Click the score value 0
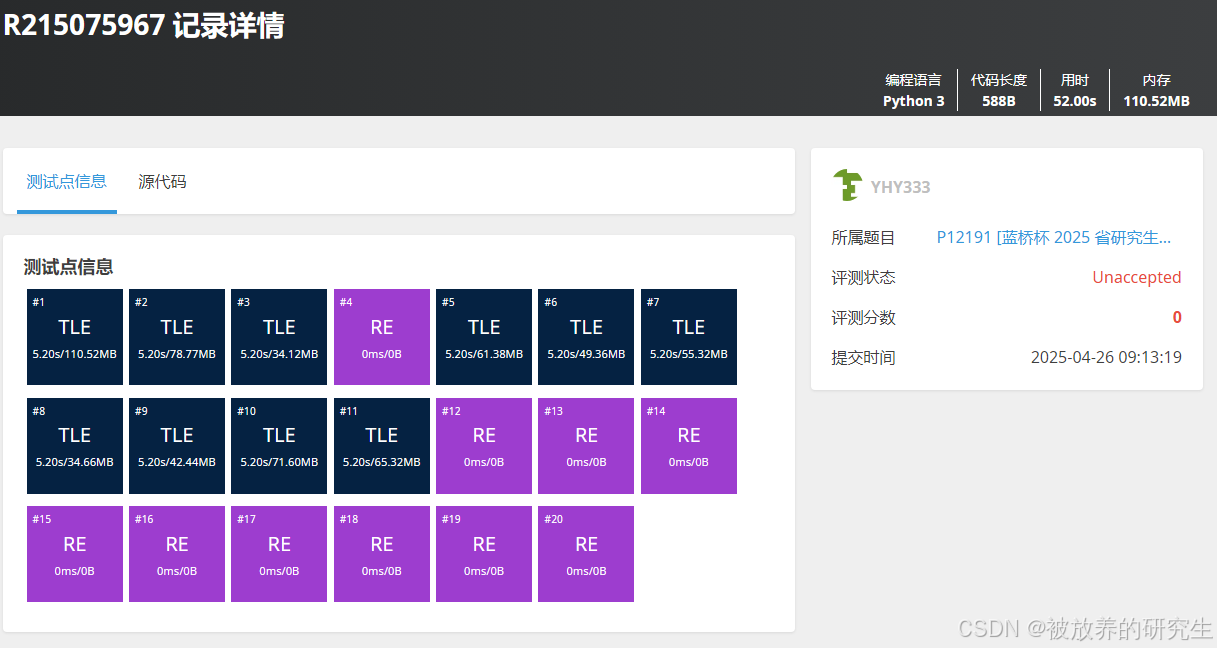The height and width of the screenshot is (648, 1217). pyautogui.click(x=1177, y=317)
